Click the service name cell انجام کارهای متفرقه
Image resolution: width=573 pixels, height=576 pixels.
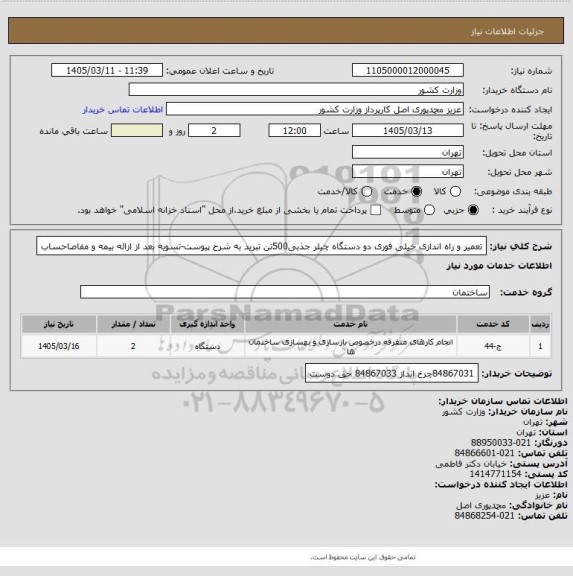point(350,346)
